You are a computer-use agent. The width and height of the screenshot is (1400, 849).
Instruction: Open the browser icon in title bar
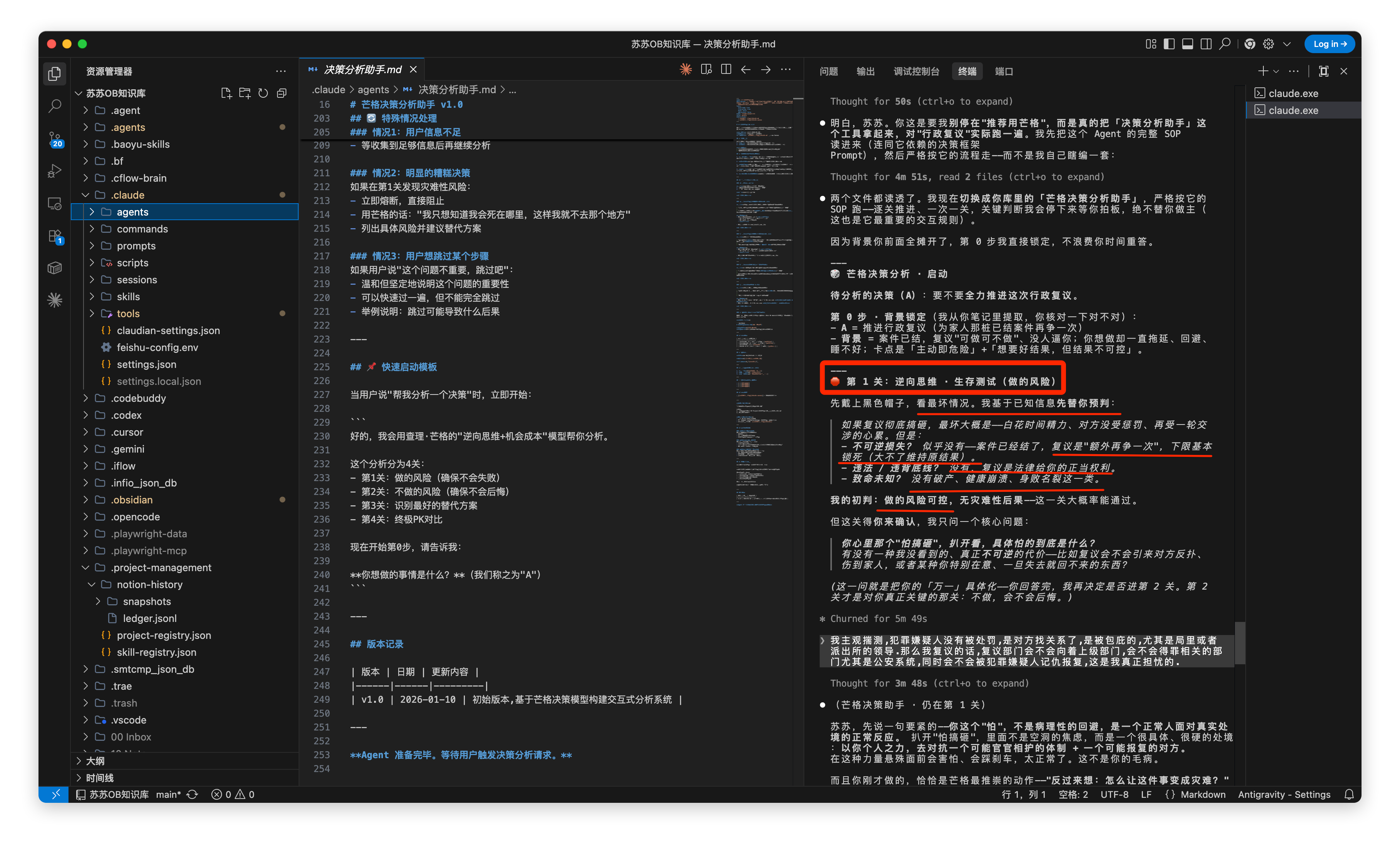pos(1250,44)
